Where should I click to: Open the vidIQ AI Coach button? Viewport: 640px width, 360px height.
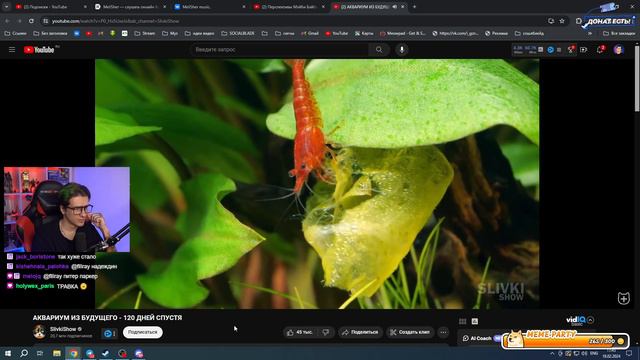point(477,338)
